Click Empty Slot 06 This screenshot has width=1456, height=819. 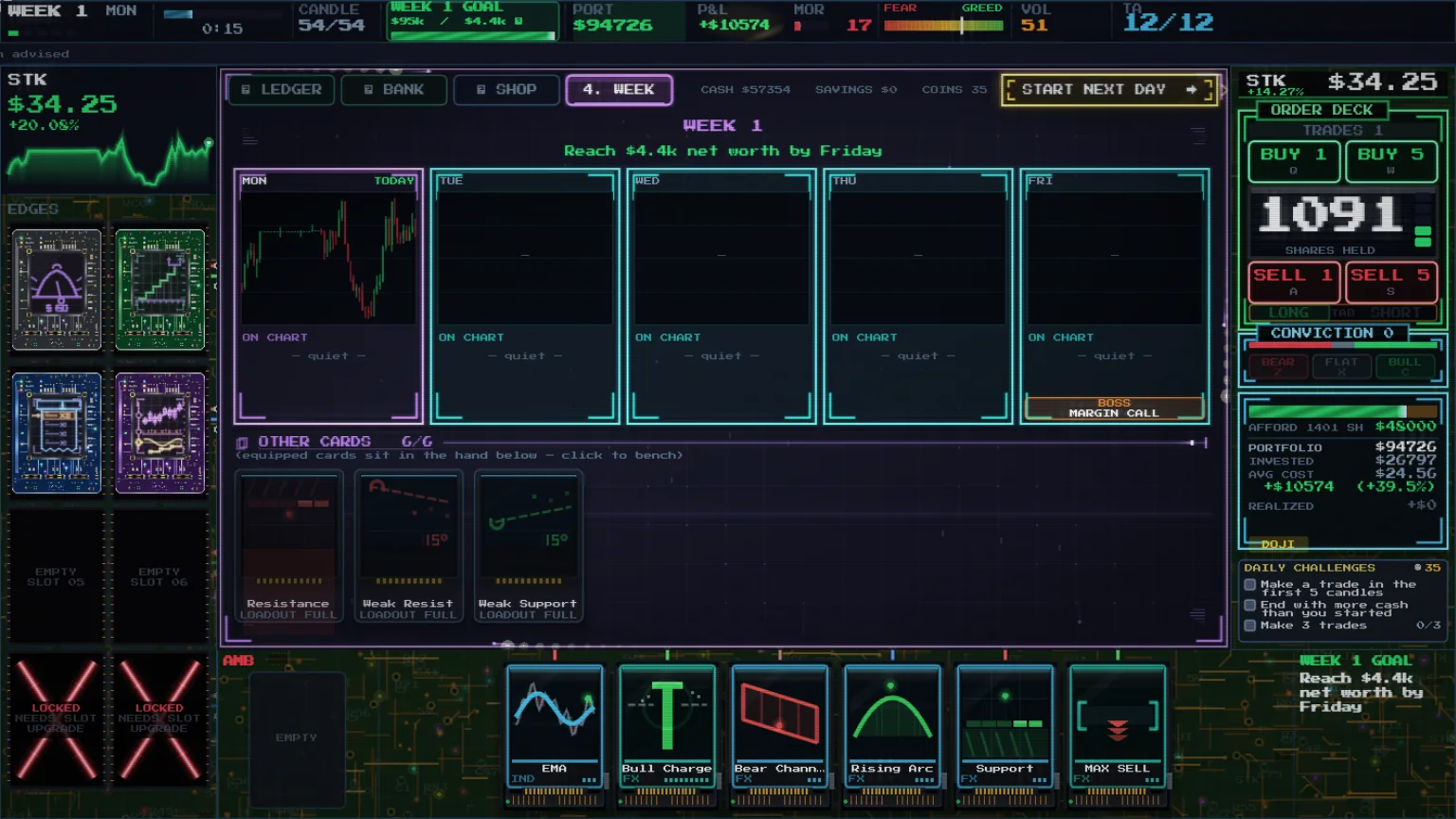(x=159, y=576)
